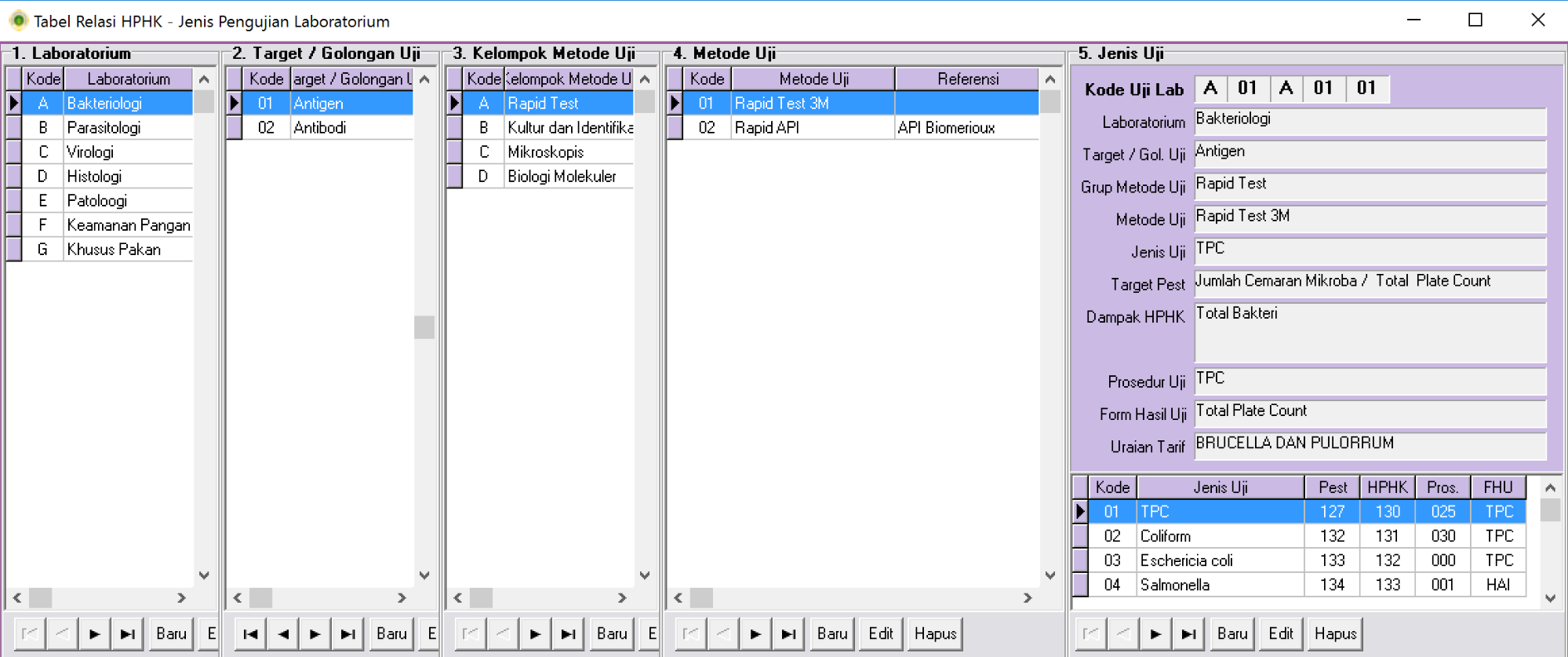Click Hapus button in Jenis Uji panel

click(x=1335, y=633)
